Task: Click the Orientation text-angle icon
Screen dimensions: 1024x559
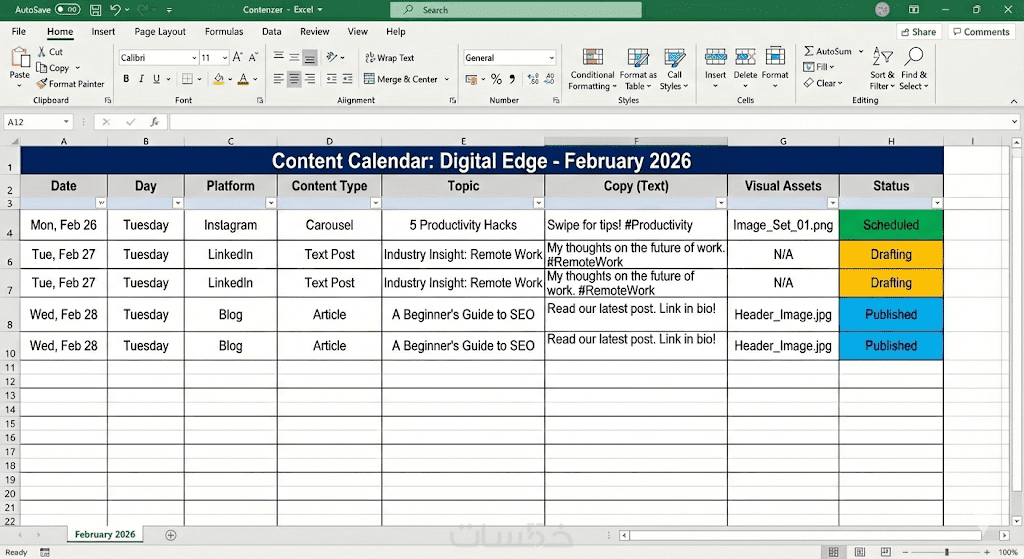Action: coord(332,57)
